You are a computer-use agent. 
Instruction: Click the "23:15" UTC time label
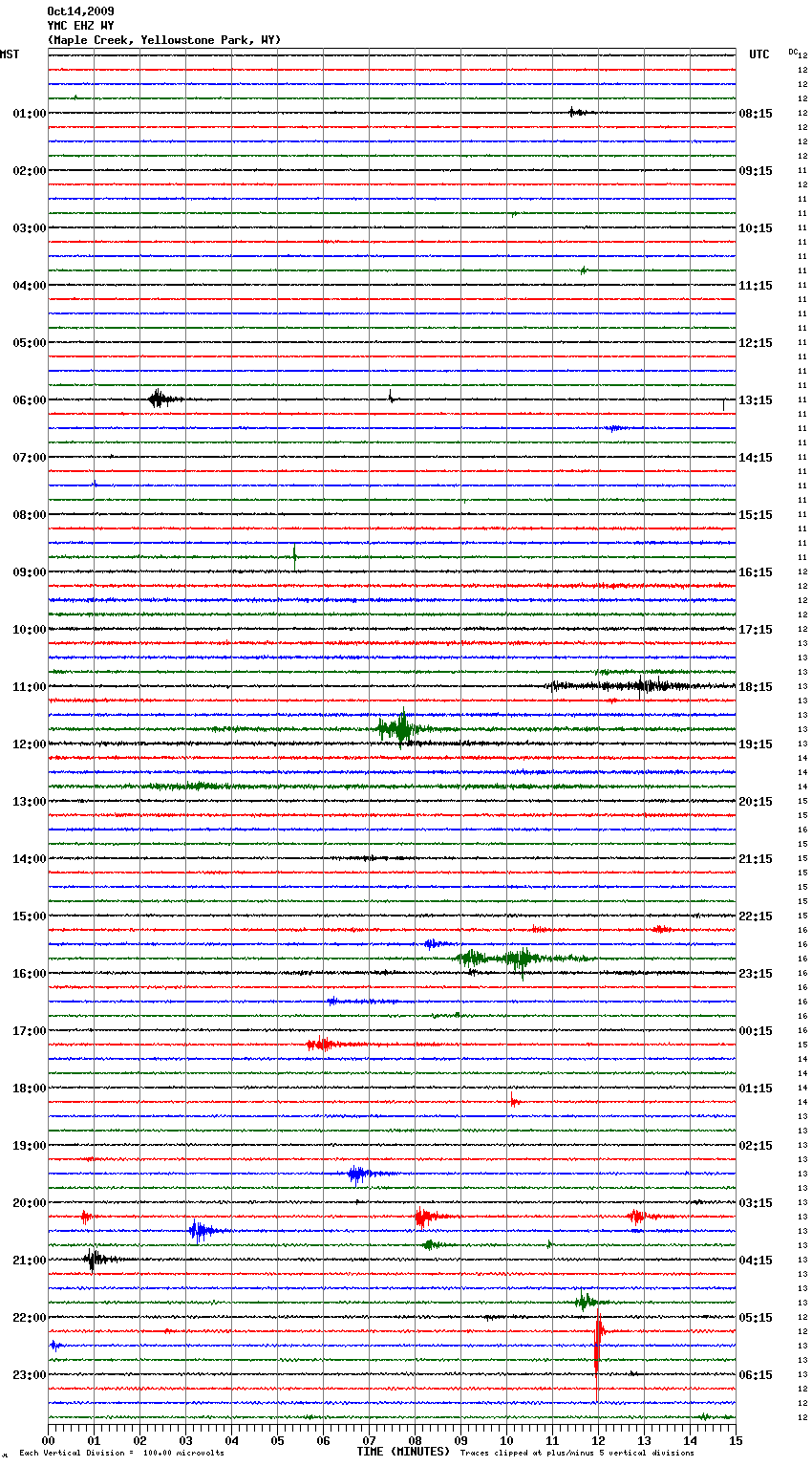tap(756, 974)
